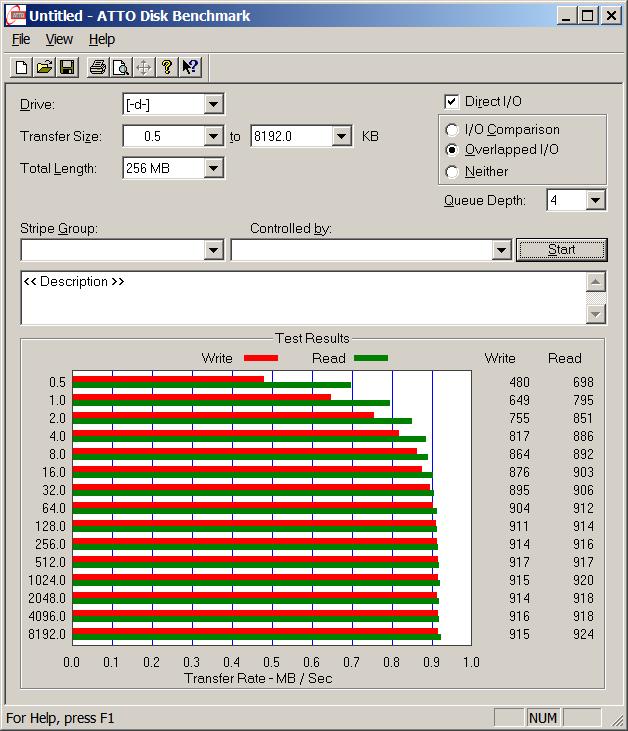The height and width of the screenshot is (731, 628).
Task: Open a saved benchmark file icon
Action: (x=44, y=67)
